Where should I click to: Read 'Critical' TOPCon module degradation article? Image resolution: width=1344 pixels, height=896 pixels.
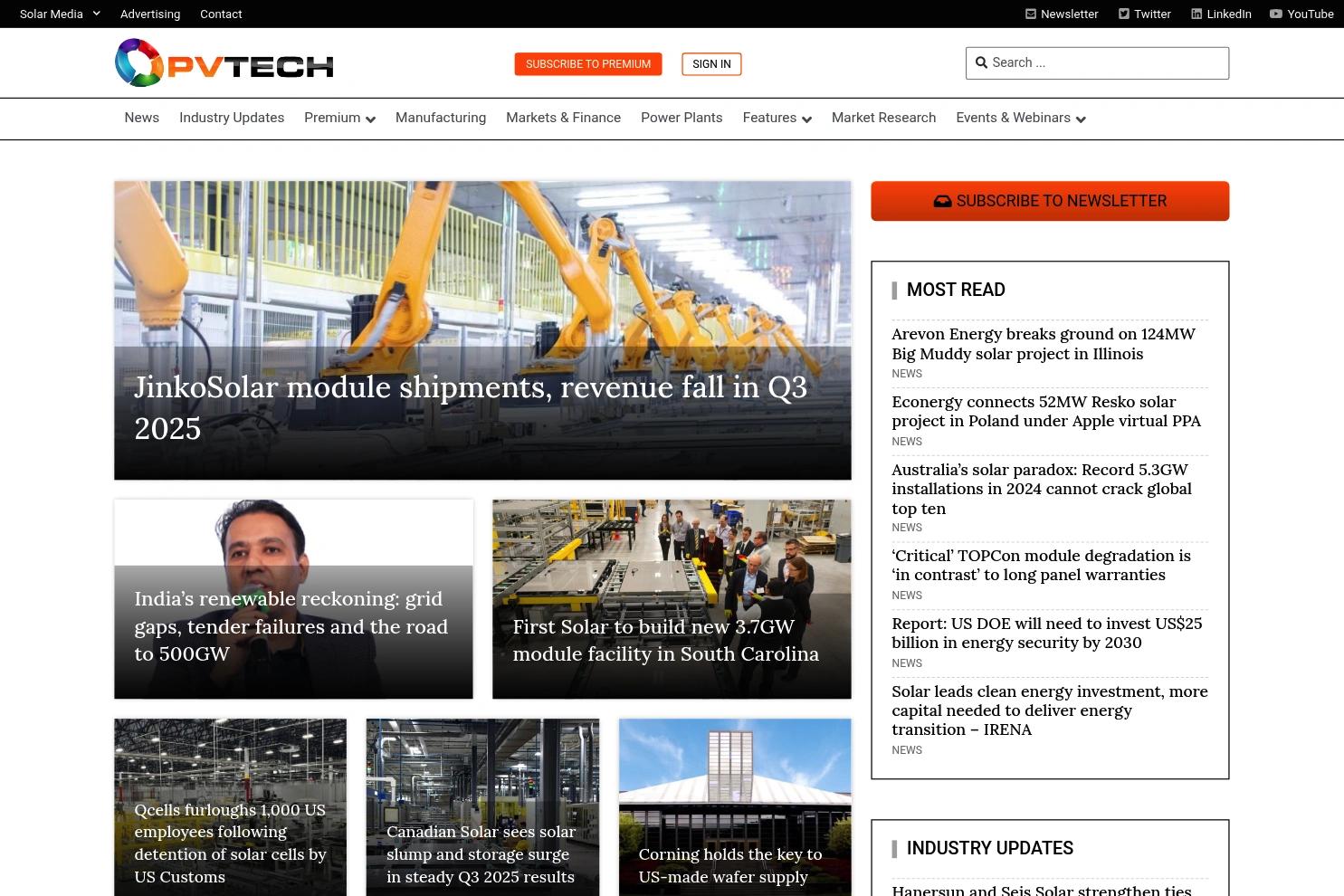tap(1041, 565)
